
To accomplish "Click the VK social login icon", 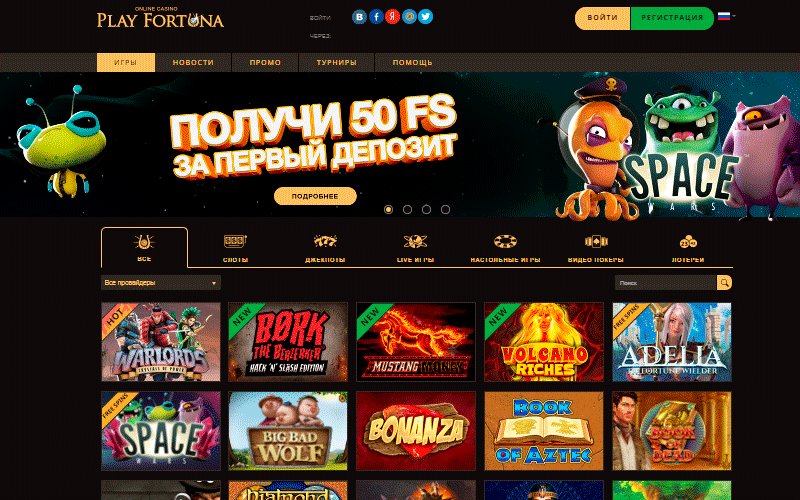I will point(359,17).
